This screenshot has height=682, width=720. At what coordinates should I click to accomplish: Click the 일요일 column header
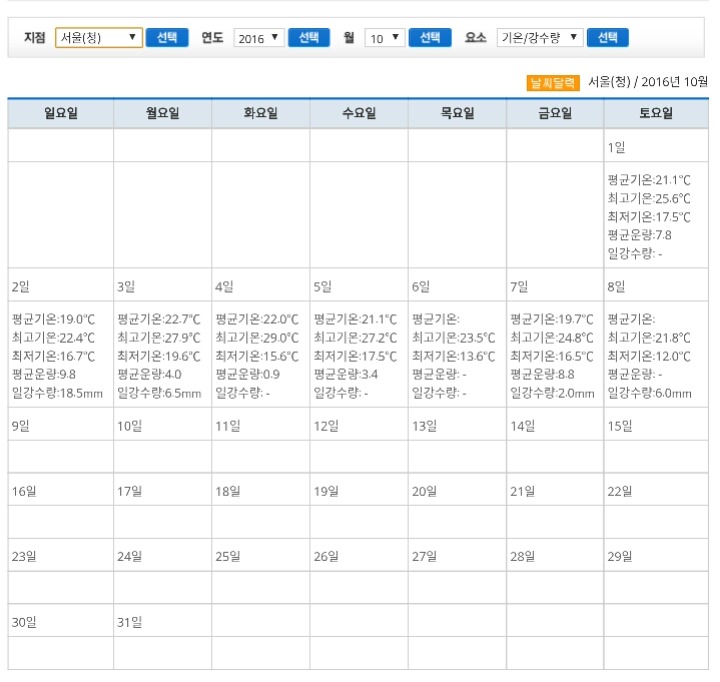coord(61,113)
